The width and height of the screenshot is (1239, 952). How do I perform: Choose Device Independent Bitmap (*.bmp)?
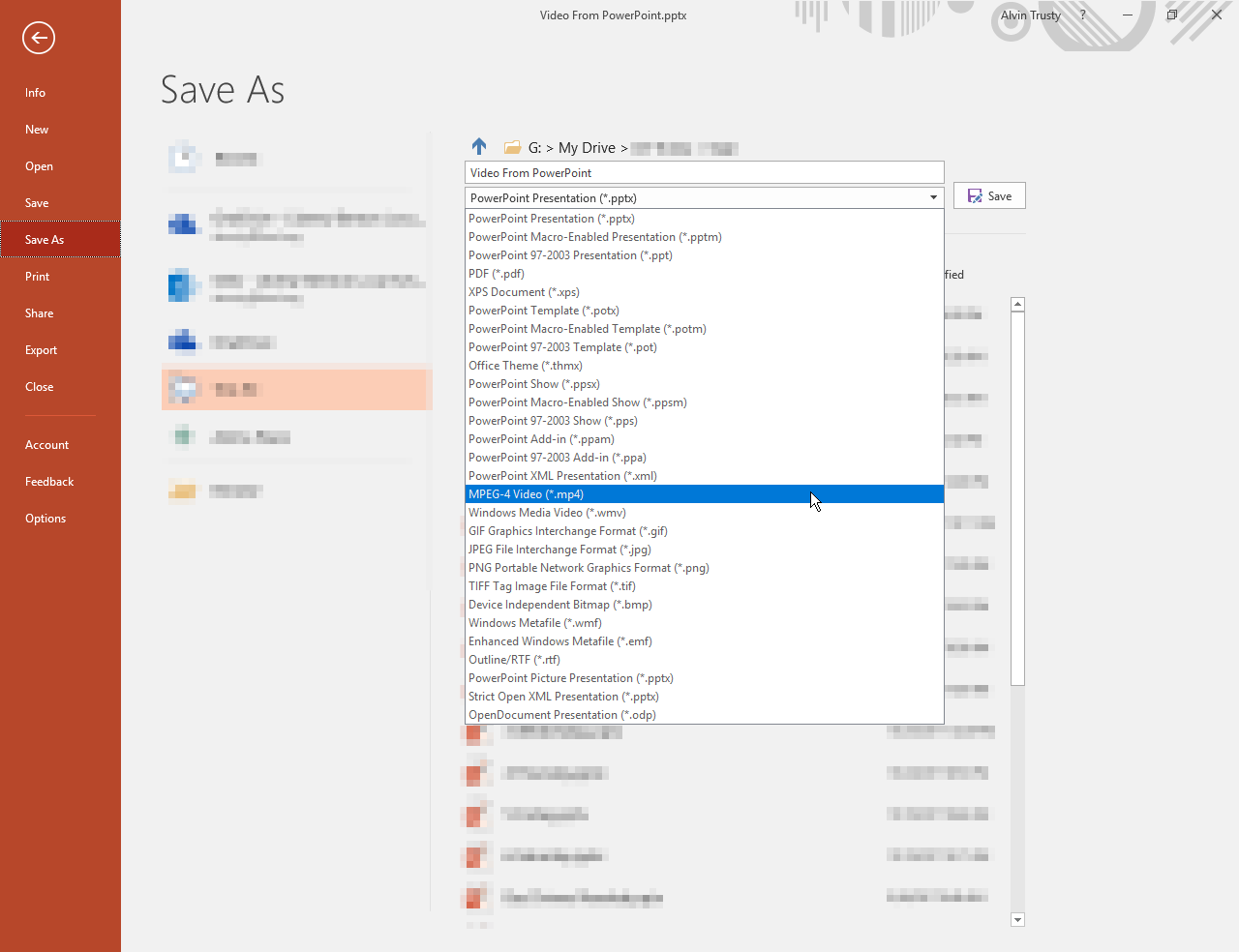coord(704,605)
